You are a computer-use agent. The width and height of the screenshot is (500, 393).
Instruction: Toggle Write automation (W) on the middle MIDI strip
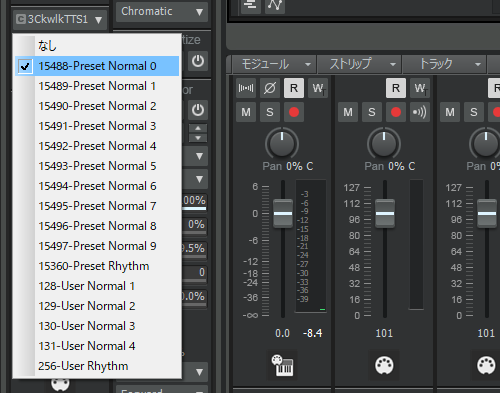[x=420, y=88]
